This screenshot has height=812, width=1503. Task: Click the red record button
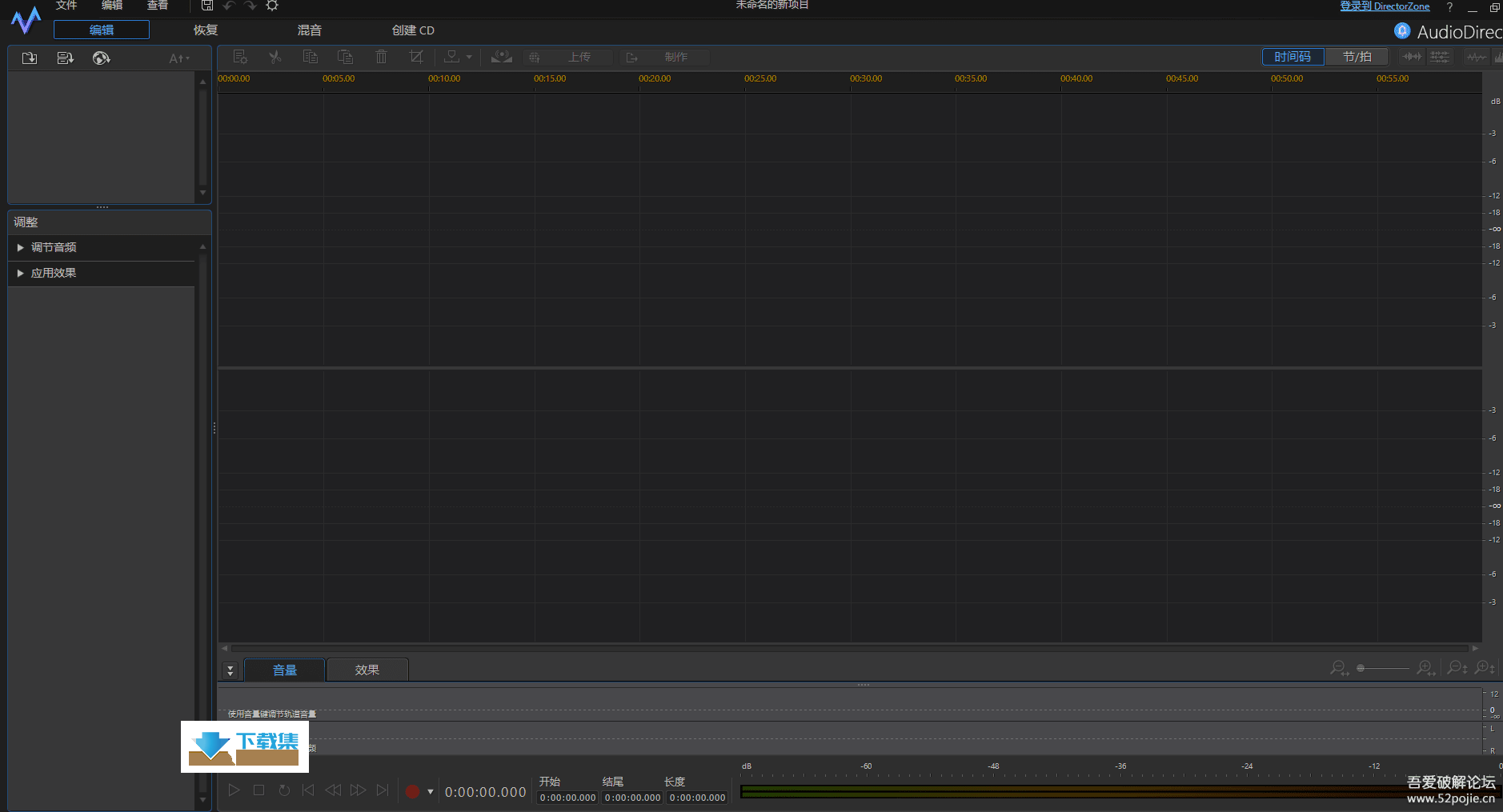pyautogui.click(x=412, y=791)
